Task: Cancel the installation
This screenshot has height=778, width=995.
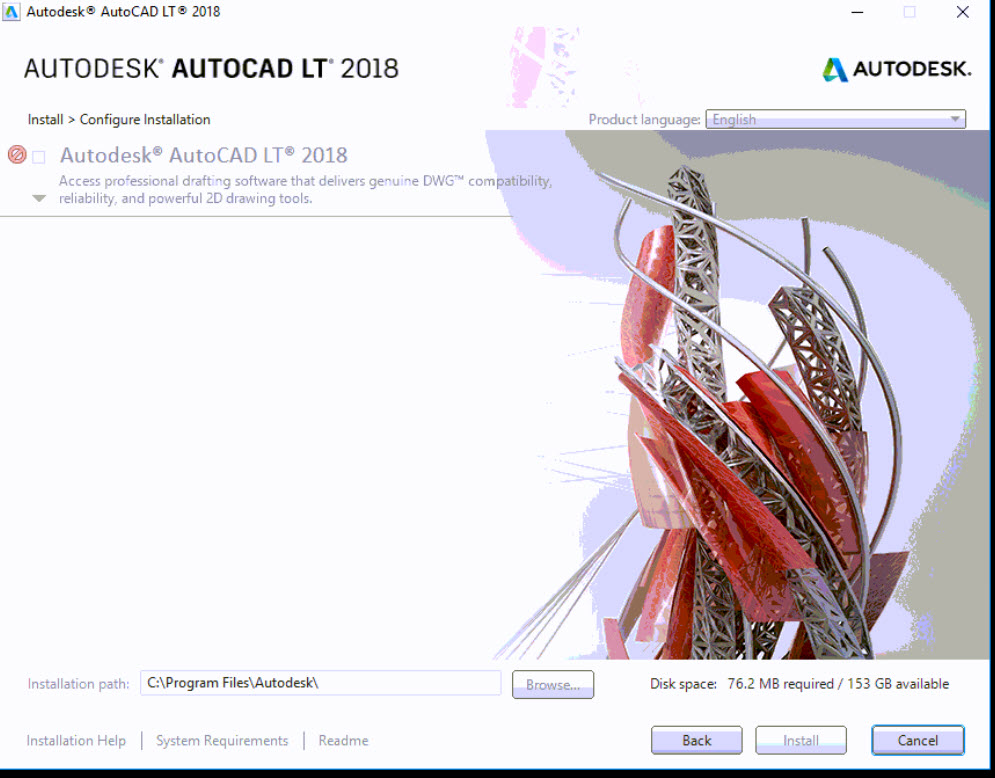Action: coord(917,740)
